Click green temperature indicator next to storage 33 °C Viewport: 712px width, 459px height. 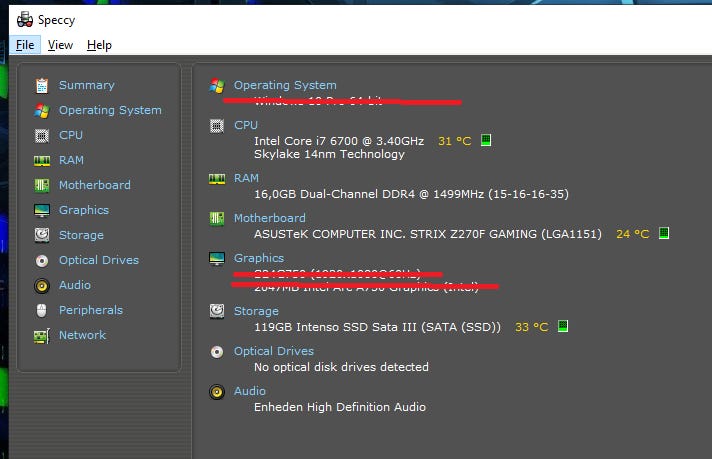click(x=563, y=326)
